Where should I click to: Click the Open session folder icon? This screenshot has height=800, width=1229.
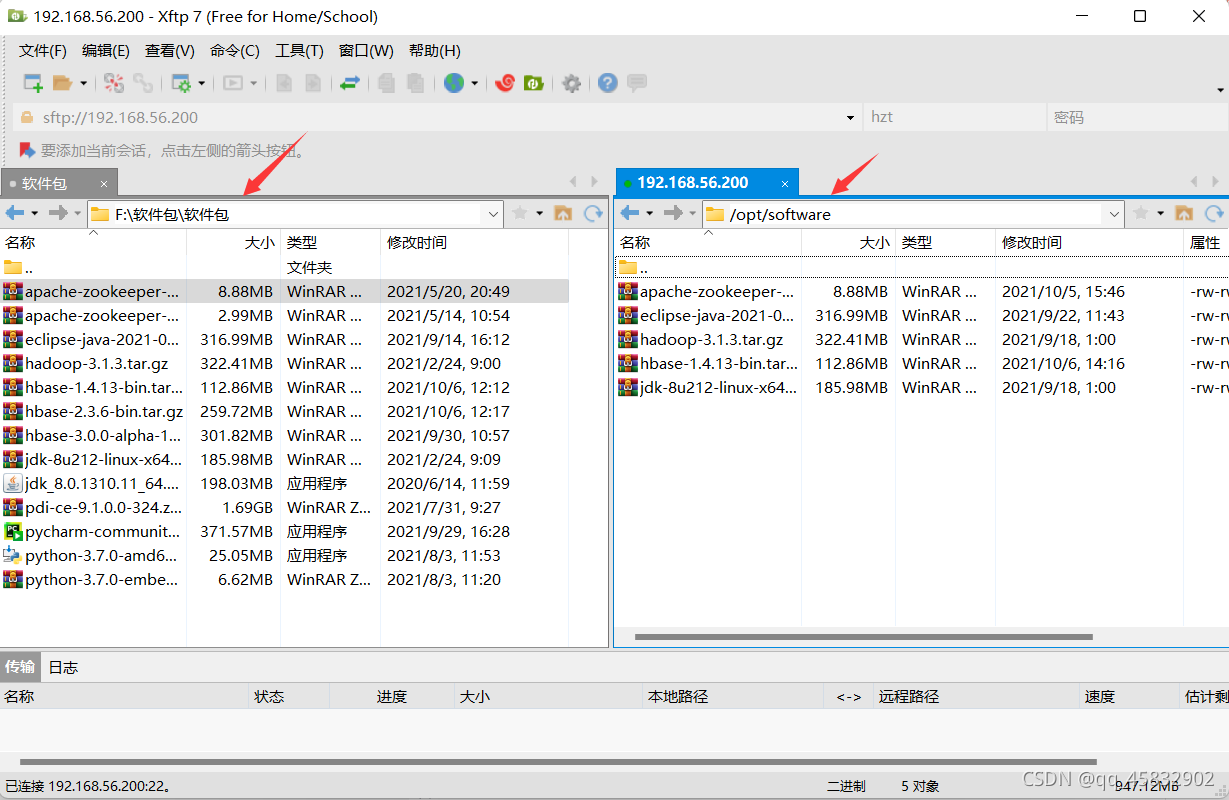(x=63, y=83)
